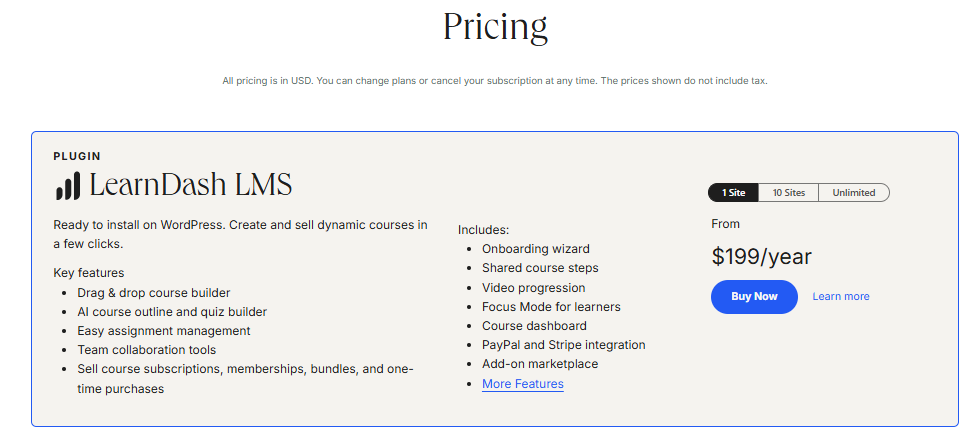Click the PLUGIN label above the title
The width and height of the screenshot is (980, 442).
pos(77,156)
